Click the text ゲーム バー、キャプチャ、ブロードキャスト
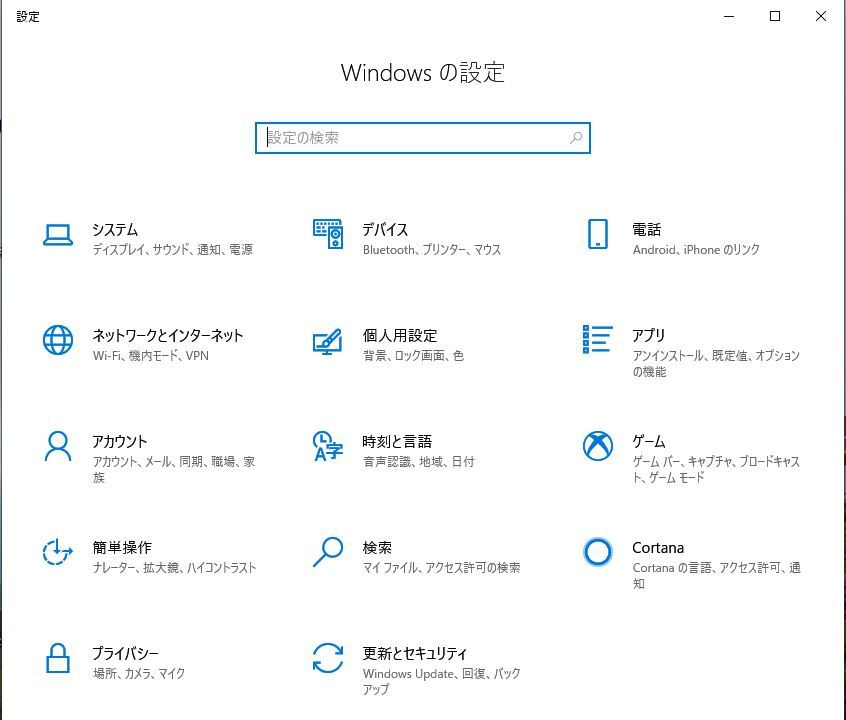The width and height of the screenshot is (846, 720). (x=716, y=470)
